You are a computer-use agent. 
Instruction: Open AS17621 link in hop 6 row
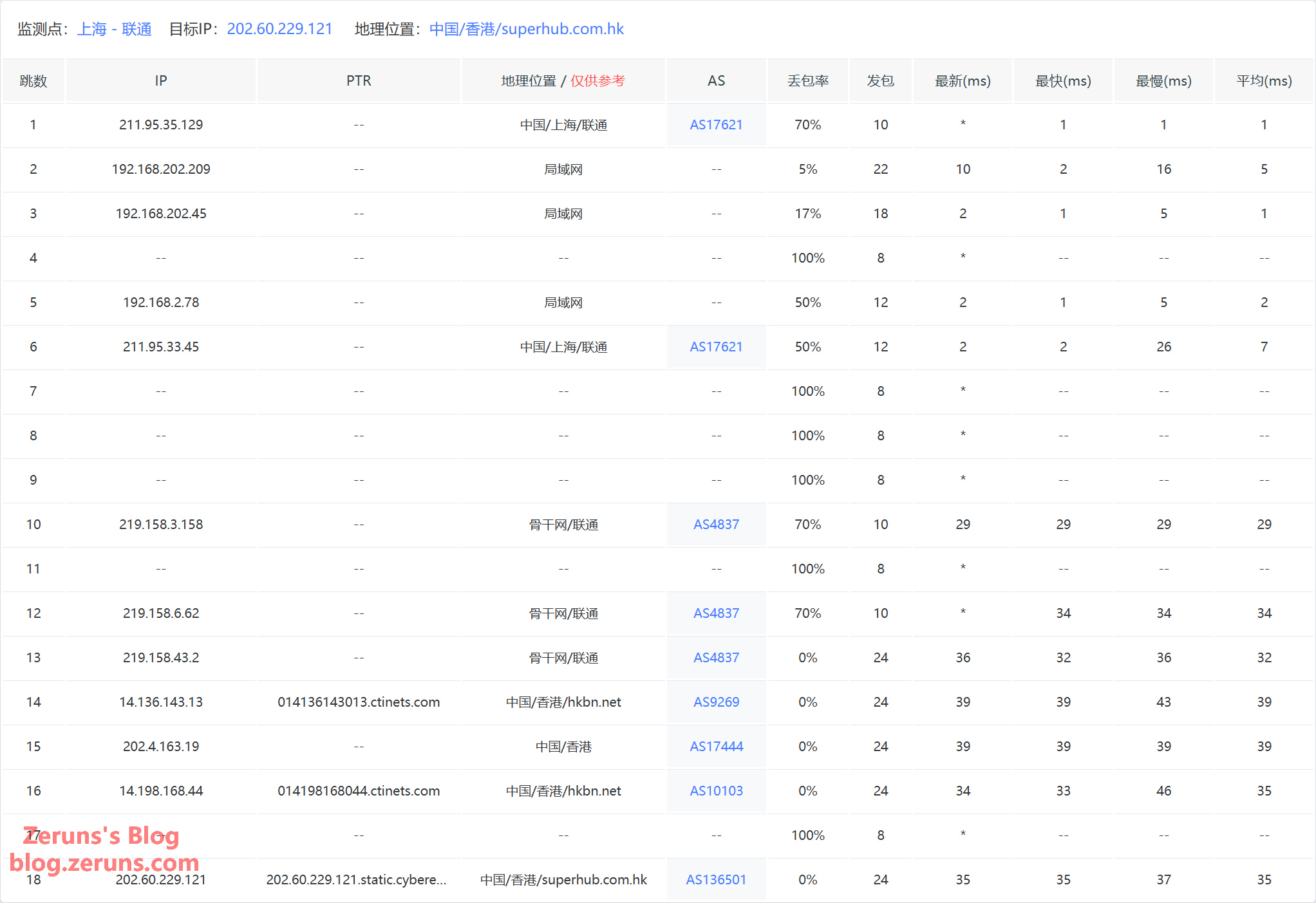716,347
